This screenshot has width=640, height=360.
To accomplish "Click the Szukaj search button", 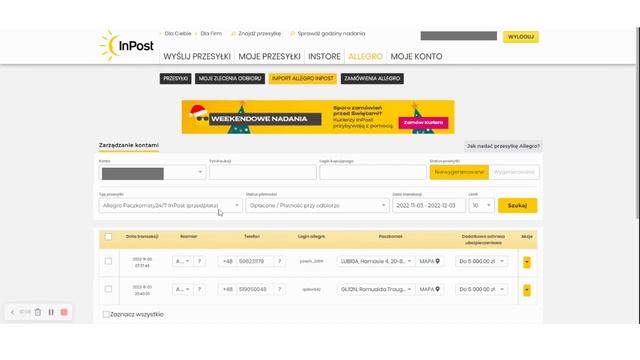I will (517, 206).
